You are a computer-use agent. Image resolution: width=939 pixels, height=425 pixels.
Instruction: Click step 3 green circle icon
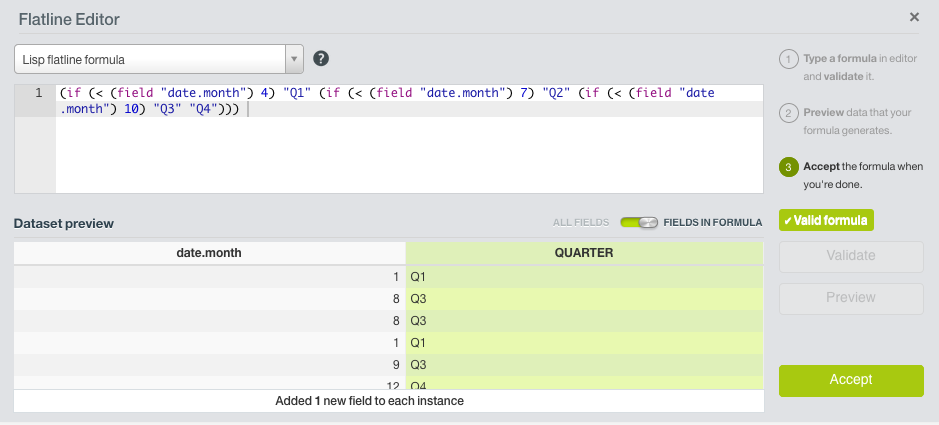(x=789, y=167)
